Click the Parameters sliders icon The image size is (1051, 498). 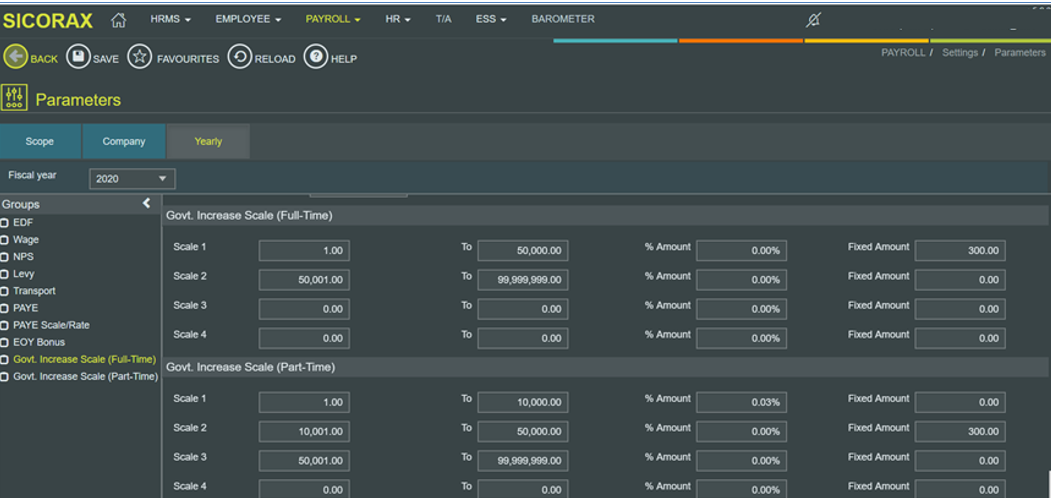coord(15,98)
